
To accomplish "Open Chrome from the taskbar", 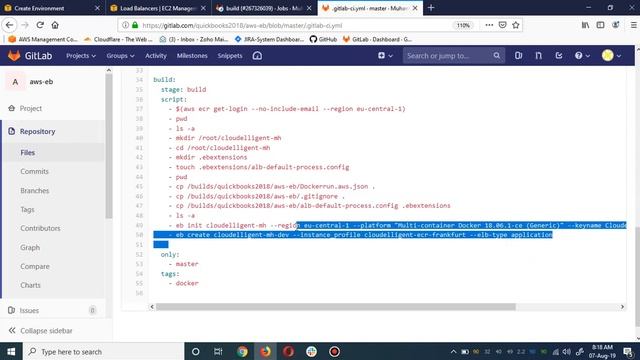I will pyautogui.click(x=242, y=351).
